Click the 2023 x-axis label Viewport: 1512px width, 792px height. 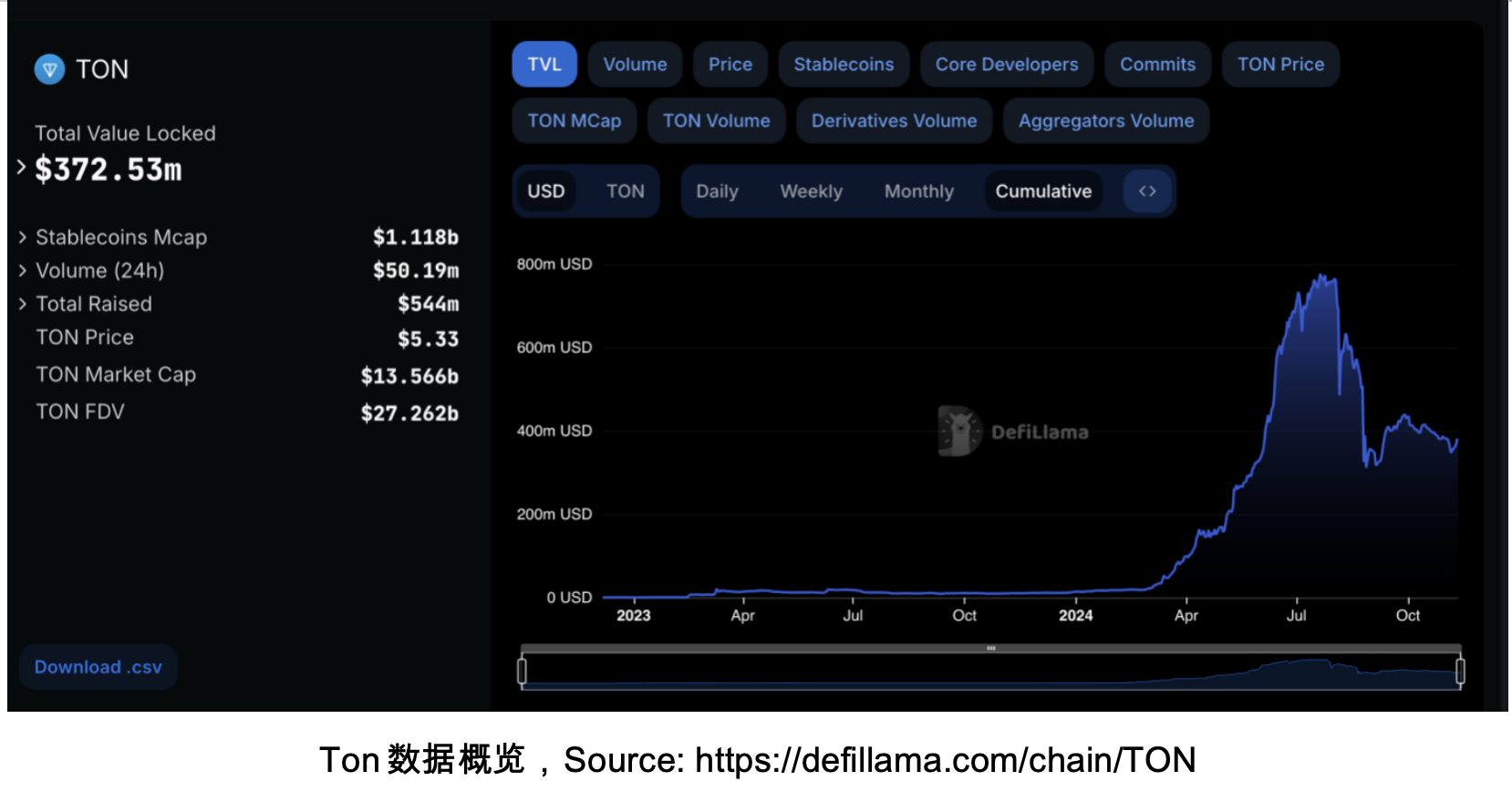click(x=634, y=616)
